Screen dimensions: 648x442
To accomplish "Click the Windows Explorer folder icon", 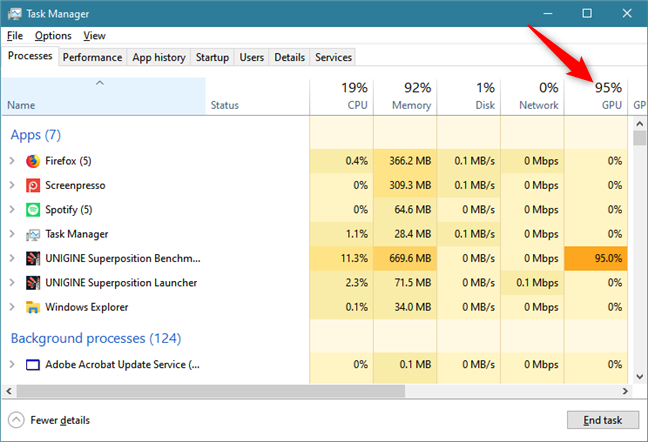I will 33,307.
